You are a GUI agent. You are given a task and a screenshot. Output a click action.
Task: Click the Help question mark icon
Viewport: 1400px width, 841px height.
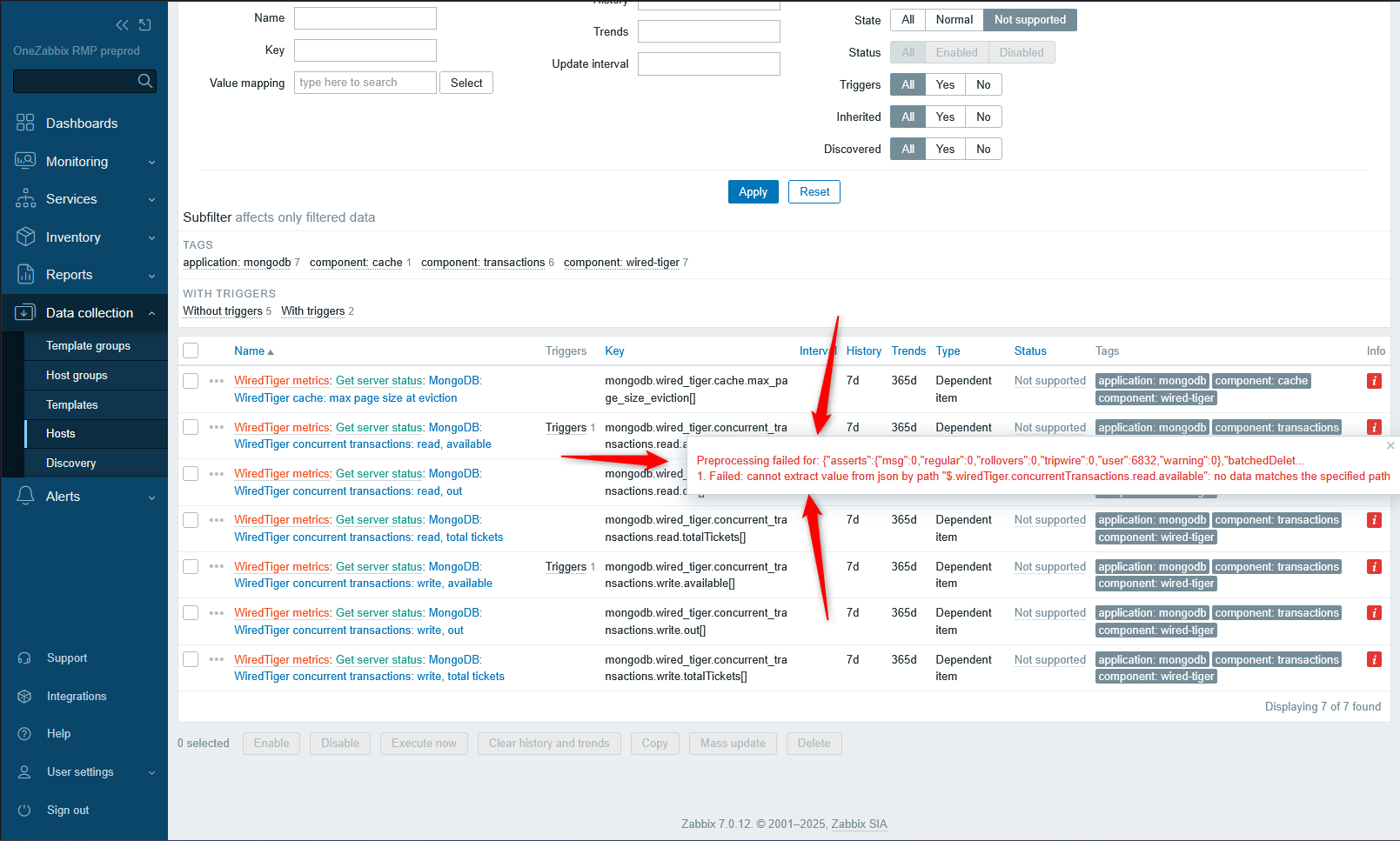point(25,734)
